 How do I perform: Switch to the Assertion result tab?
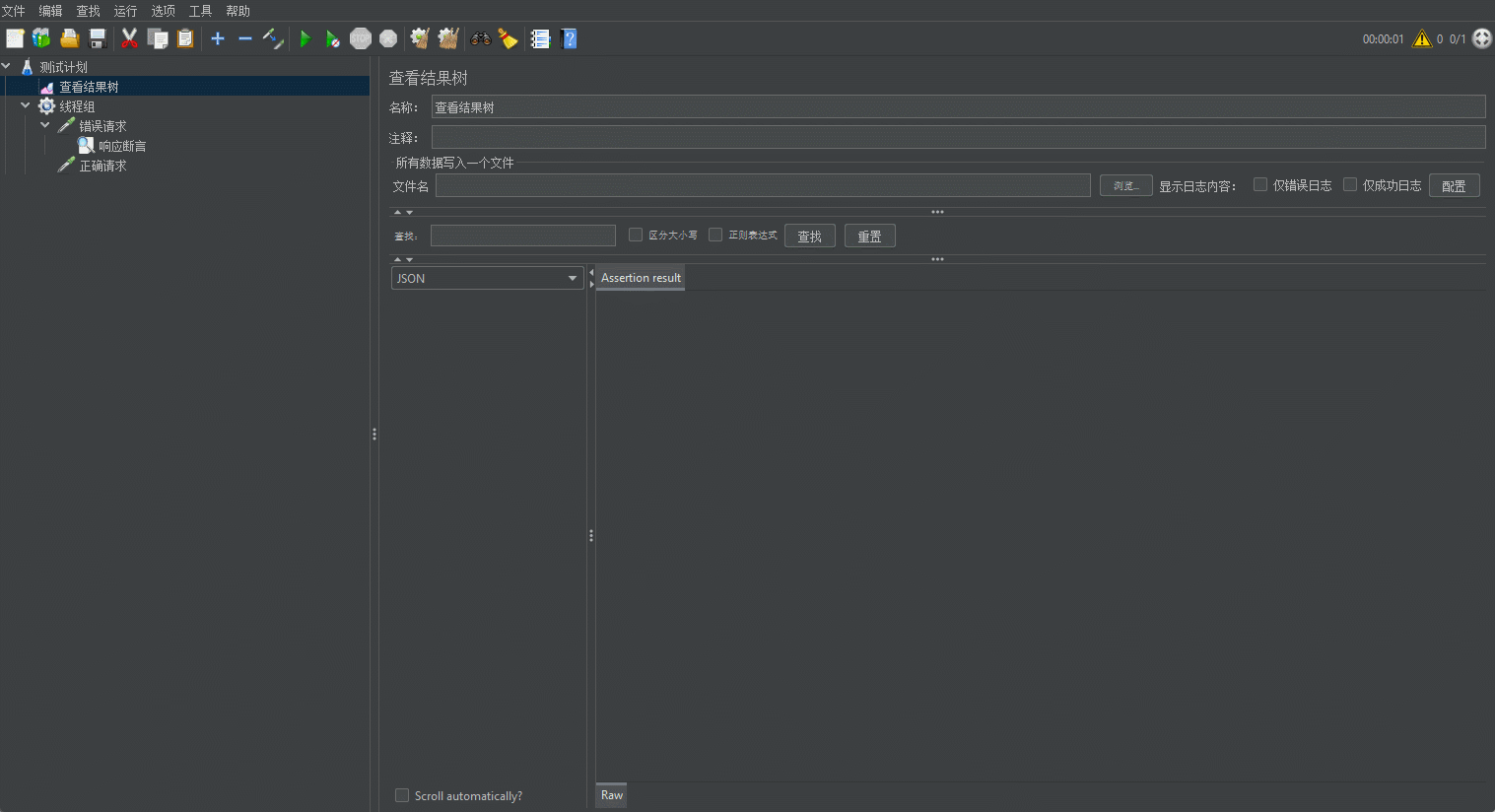[641, 278]
